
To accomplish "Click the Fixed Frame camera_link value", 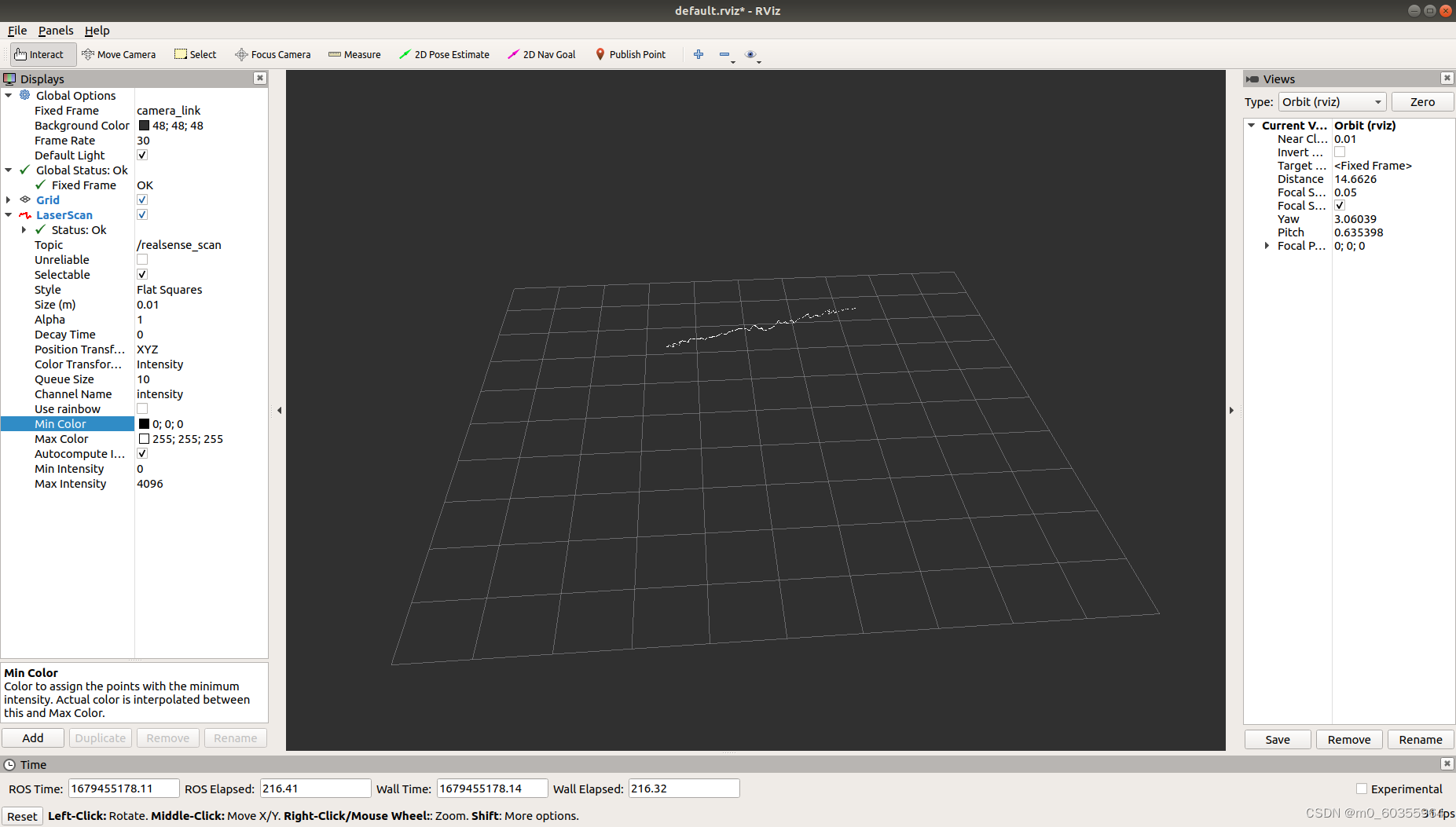I will (169, 111).
